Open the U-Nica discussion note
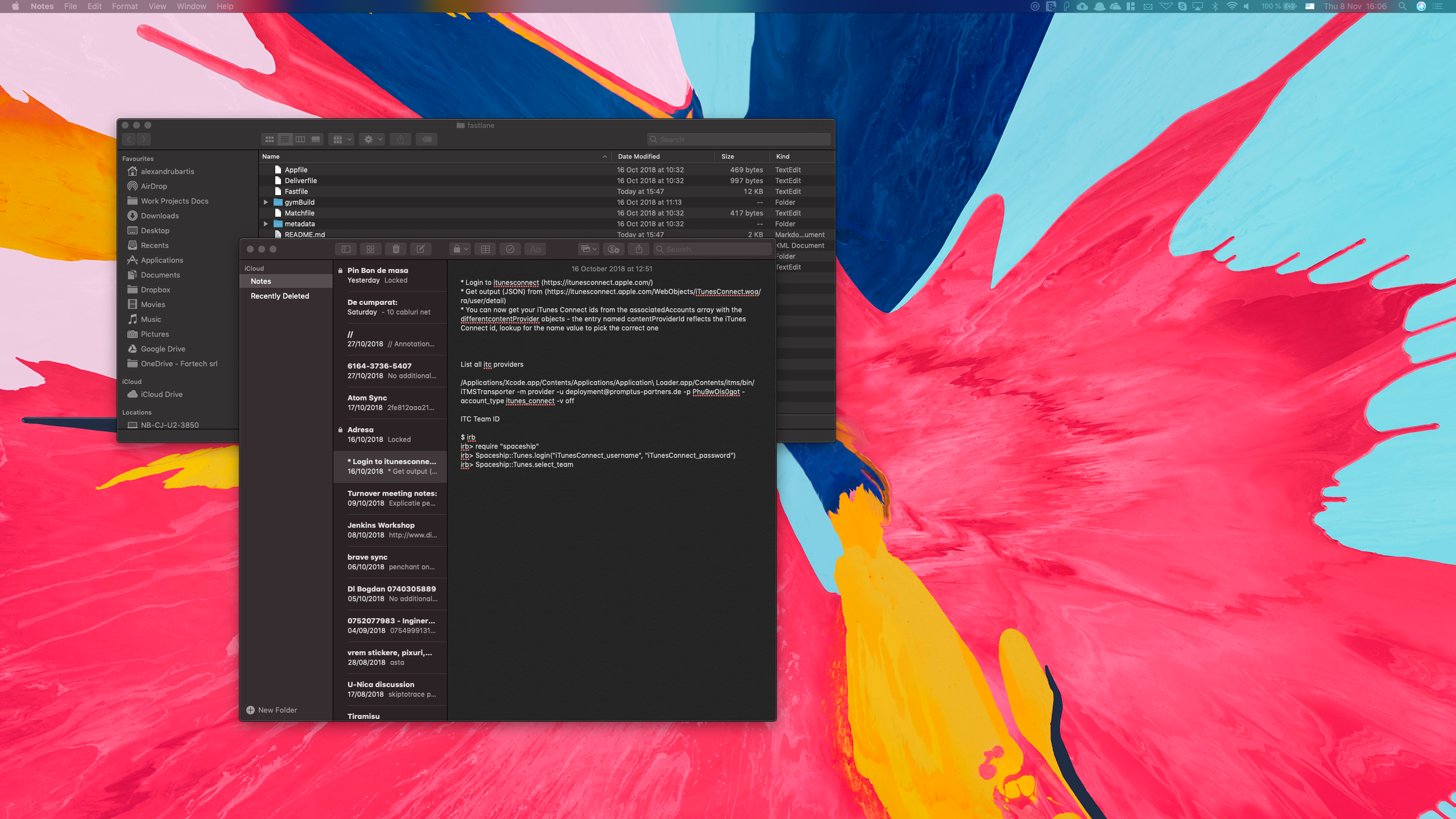This screenshot has width=1456, height=819. click(x=390, y=689)
